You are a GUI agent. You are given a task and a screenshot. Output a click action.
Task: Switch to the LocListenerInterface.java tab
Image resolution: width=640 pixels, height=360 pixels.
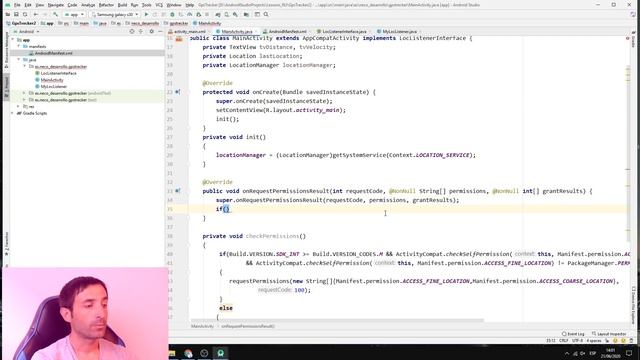(x=344, y=31)
